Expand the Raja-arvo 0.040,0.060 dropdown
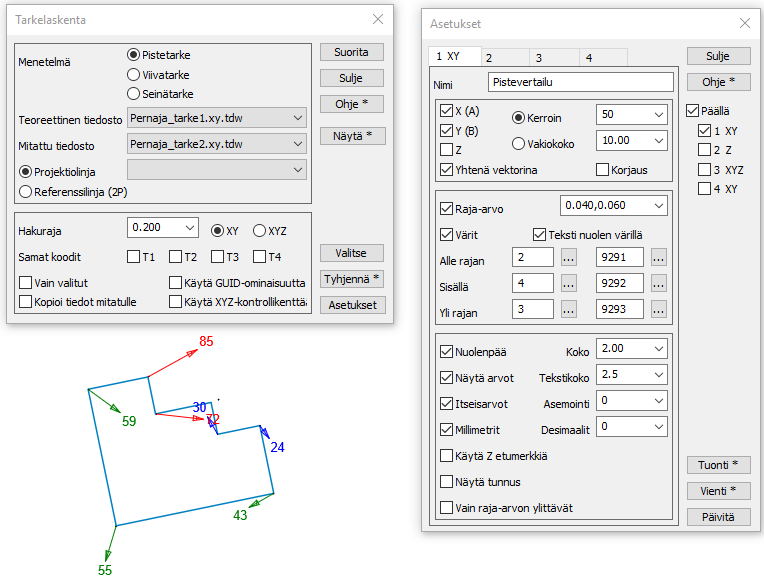Viewport: 764px width, 588px height. [657, 206]
